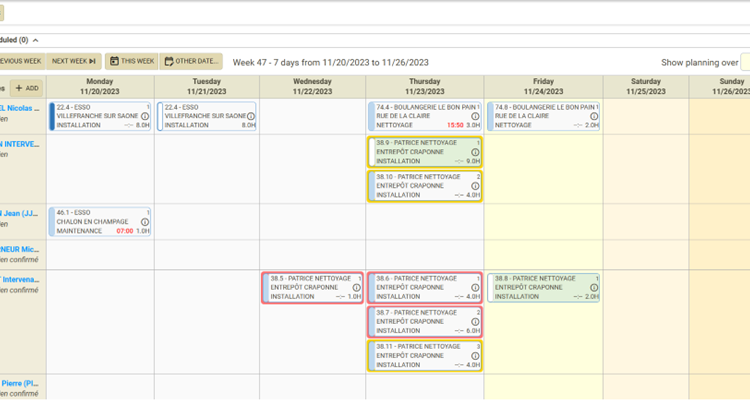Click red 07:00 time on 46.1 card
Image resolution: width=750 pixels, height=404 pixels.
click(x=125, y=231)
